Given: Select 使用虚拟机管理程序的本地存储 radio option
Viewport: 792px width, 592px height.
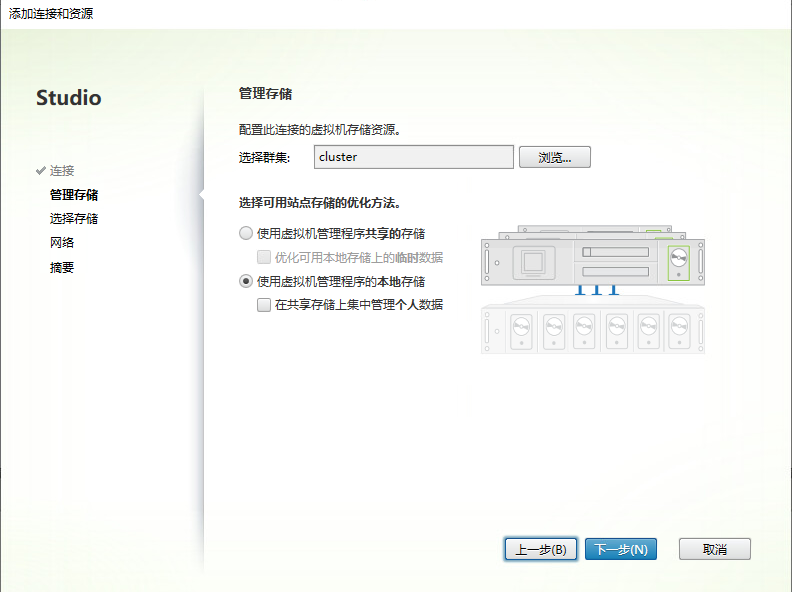Looking at the screenshot, I should (x=246, y=282).
